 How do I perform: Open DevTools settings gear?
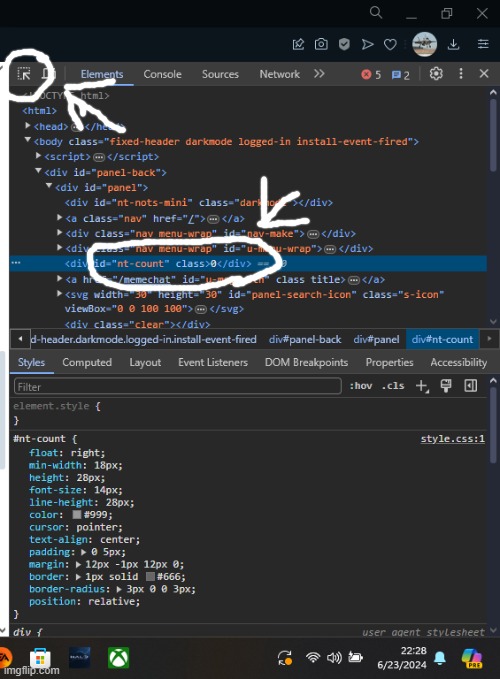point(436,74)
